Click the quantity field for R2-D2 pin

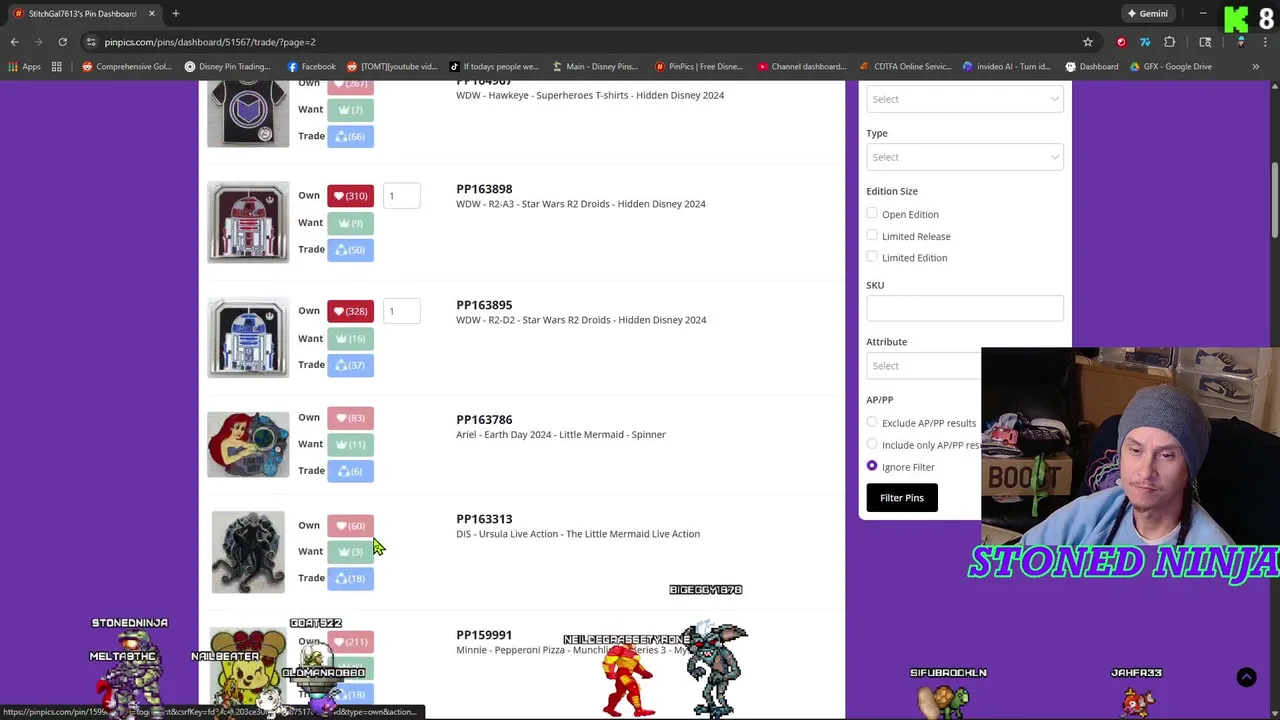(x=402, y=311)
